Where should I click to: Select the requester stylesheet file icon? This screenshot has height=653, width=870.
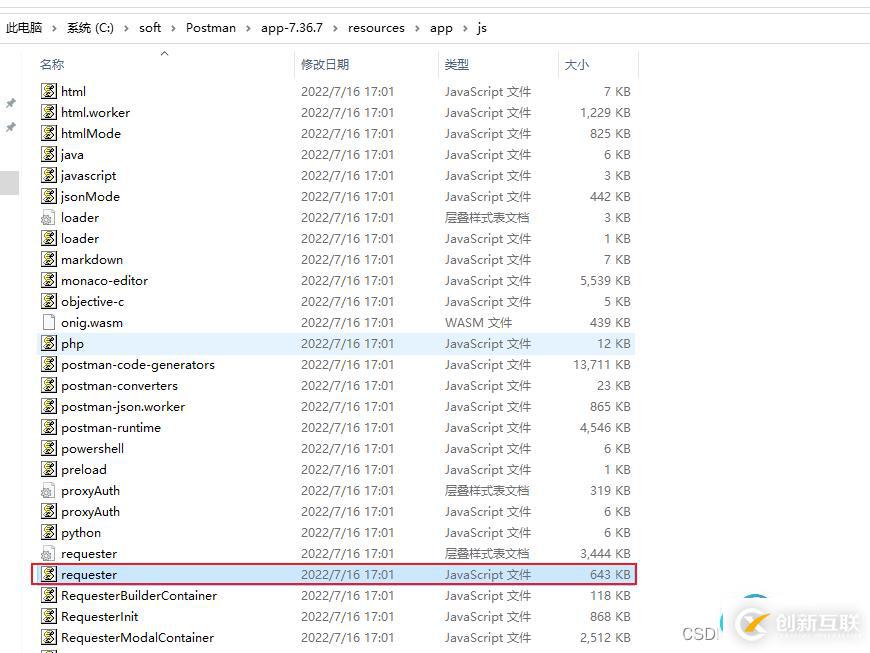[x=48, y=554]
